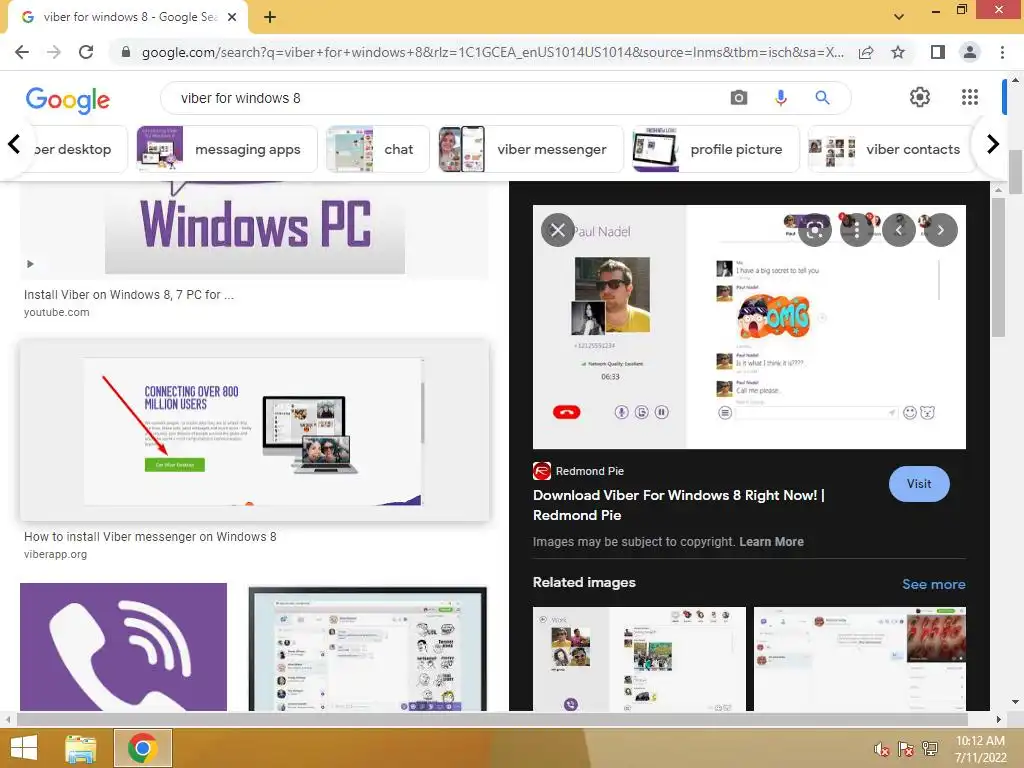The width and height of the screenshot is (1024, 768).
Task: Open second related image thumbnail
Action: click(859, 659)
